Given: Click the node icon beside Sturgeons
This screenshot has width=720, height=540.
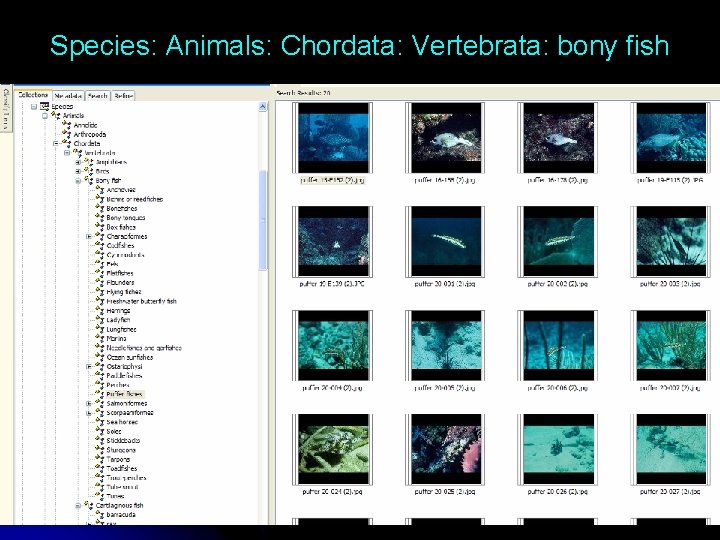Looking at the screenshot, I should (100, 450).
